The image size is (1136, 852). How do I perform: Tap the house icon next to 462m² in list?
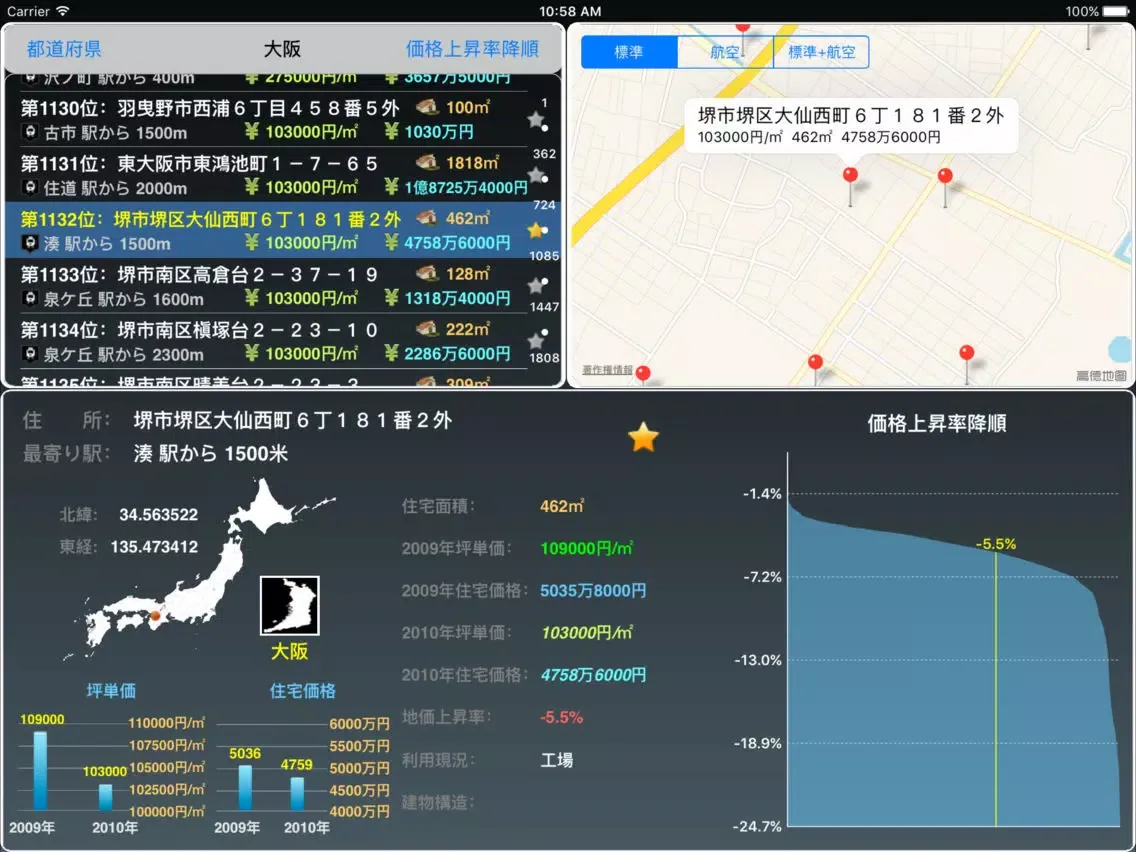point(427,217)
